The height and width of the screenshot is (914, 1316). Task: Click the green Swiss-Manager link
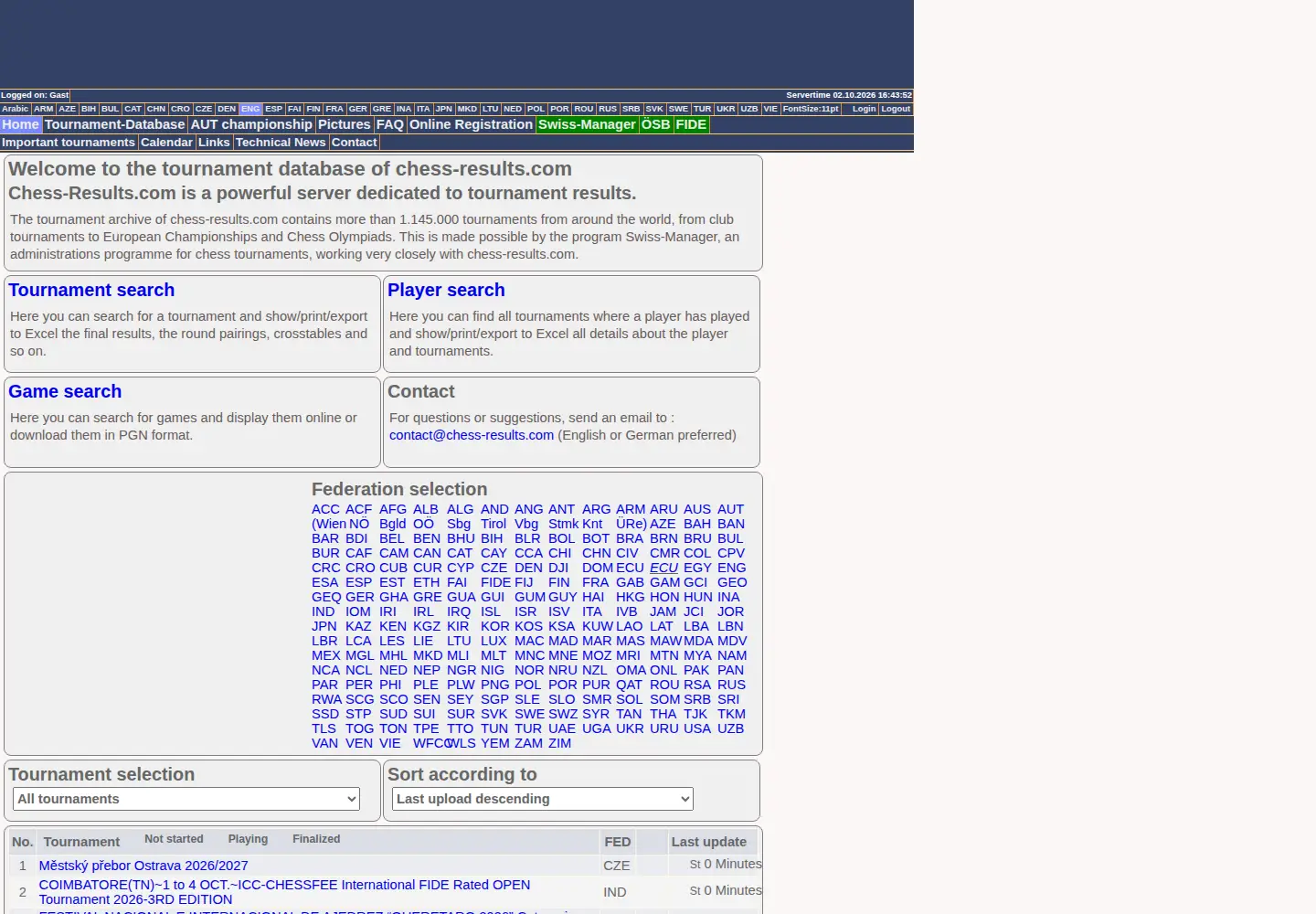pyautogui.click(x=587, y=124)
